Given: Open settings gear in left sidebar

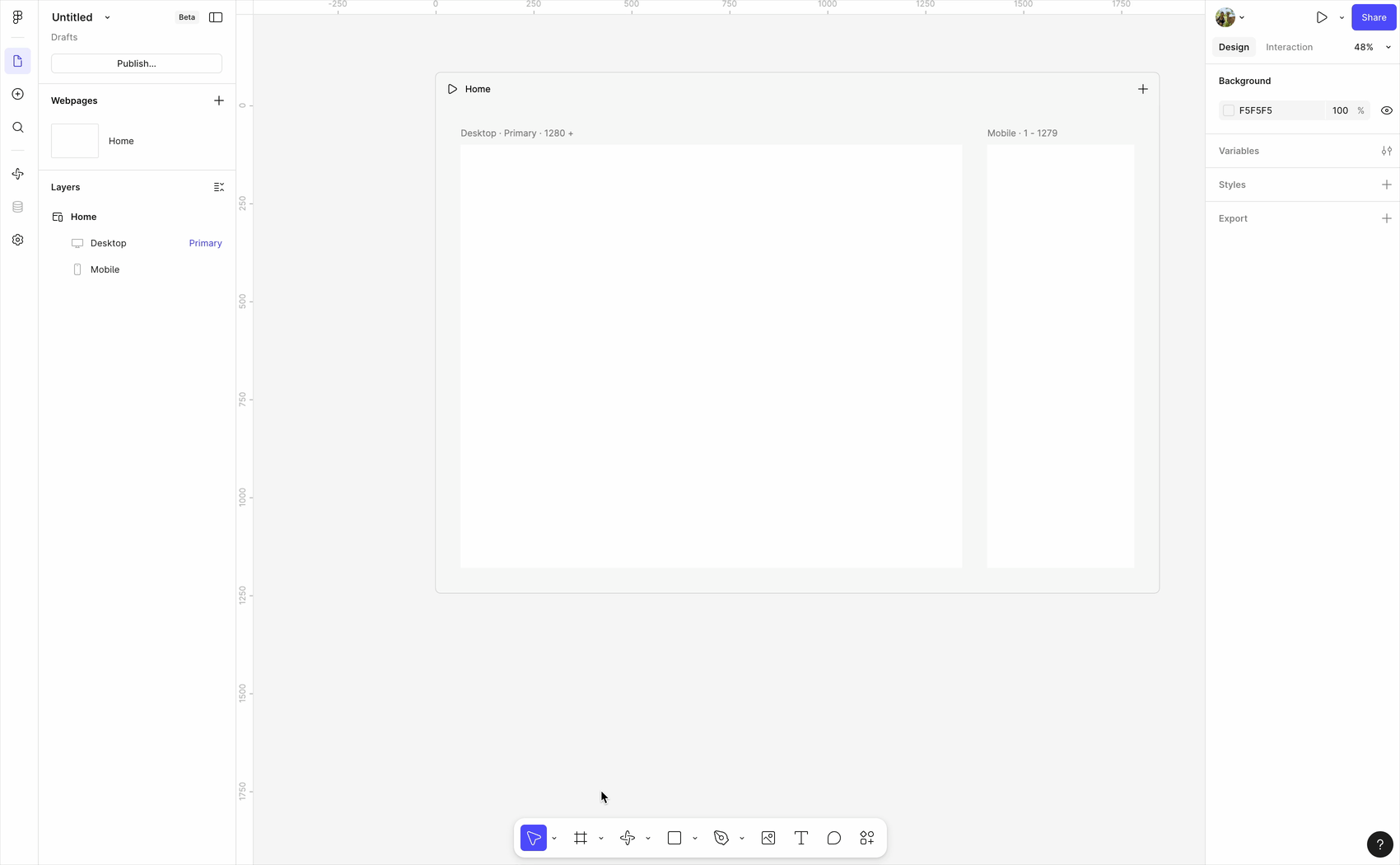Looking at the screenshot, I should pyautogui.click(x=18, y=240).
